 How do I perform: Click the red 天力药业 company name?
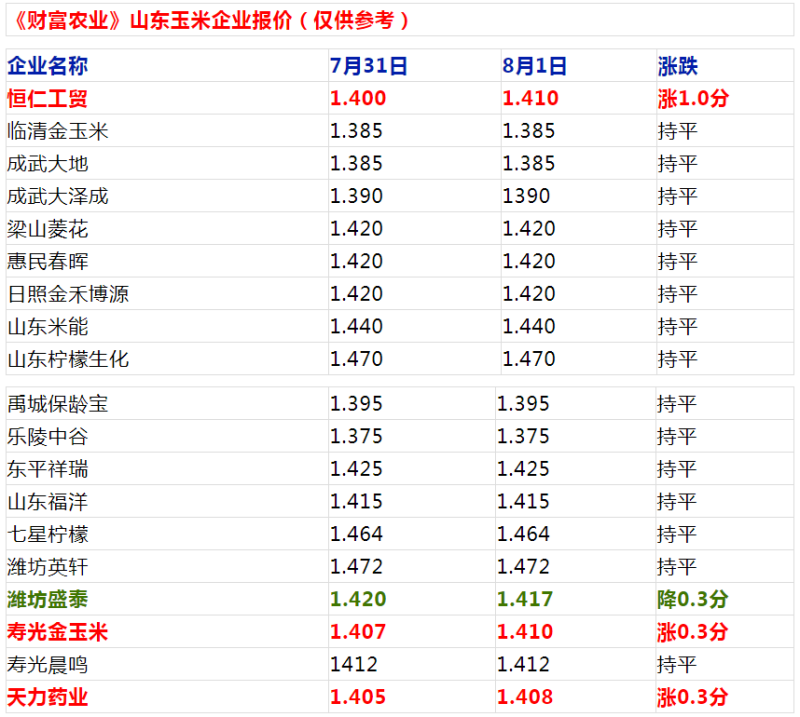47,697
